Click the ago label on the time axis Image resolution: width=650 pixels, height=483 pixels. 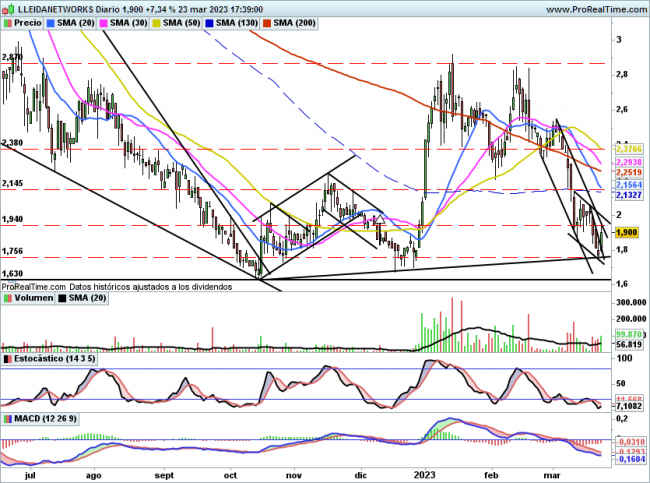tap(94, 476)
